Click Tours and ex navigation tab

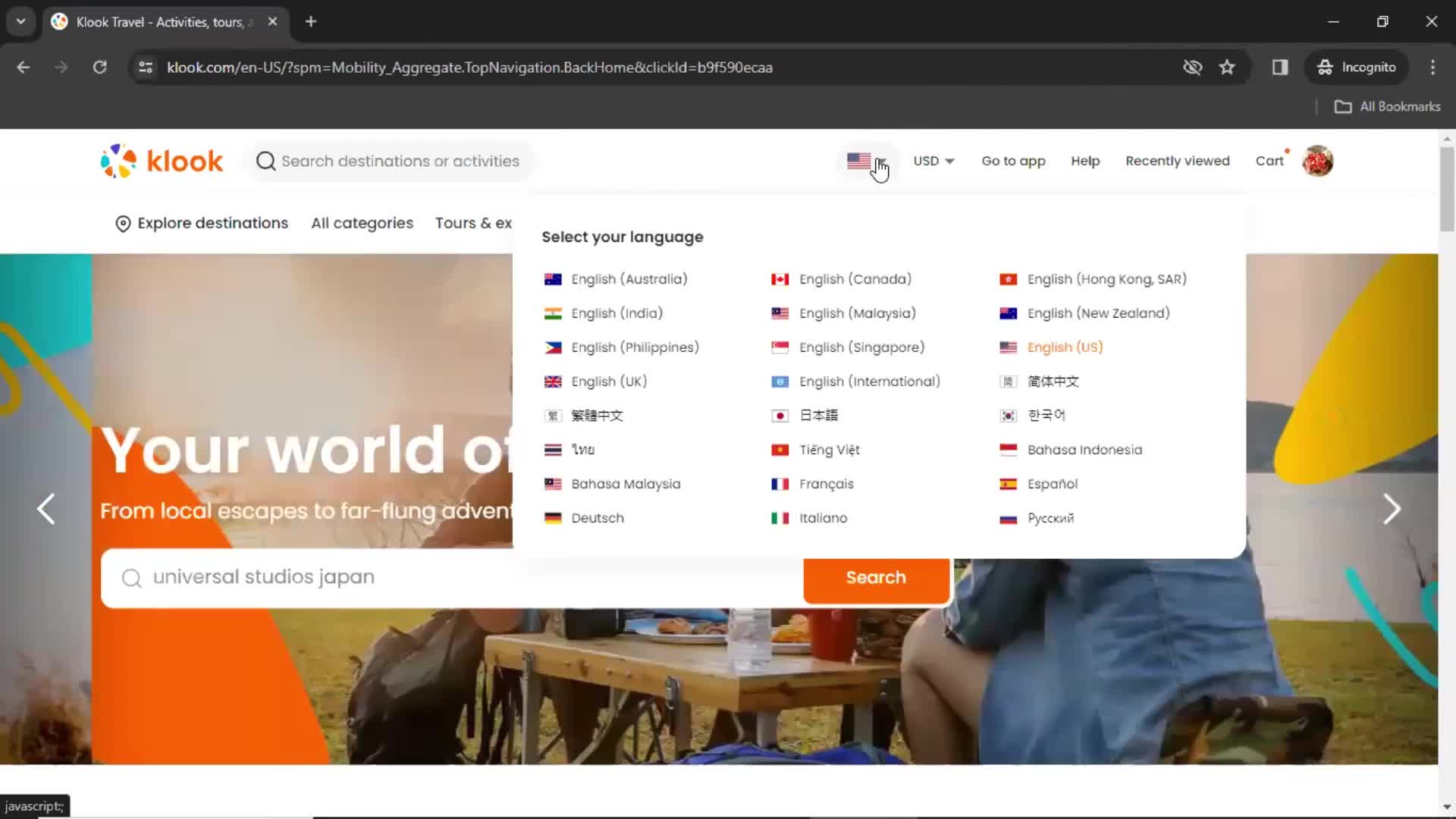click(475, 222)
